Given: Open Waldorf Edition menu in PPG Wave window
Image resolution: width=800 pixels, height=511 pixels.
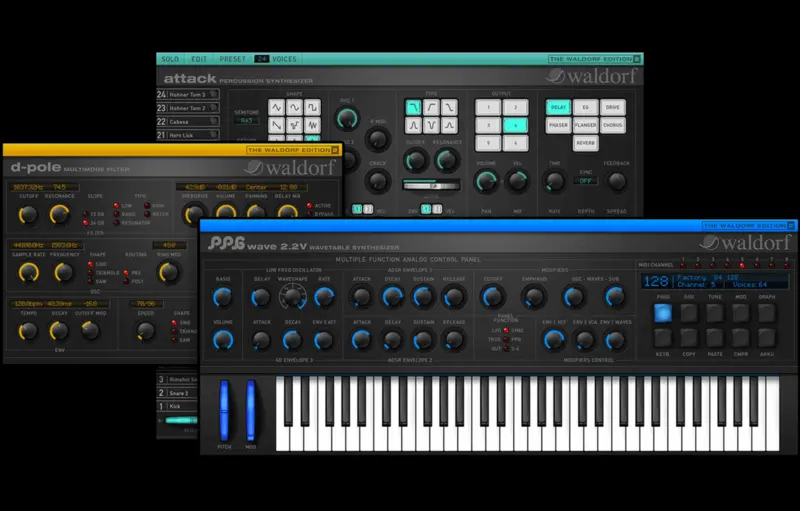Looking at the screenshot, I should point(748,225).
